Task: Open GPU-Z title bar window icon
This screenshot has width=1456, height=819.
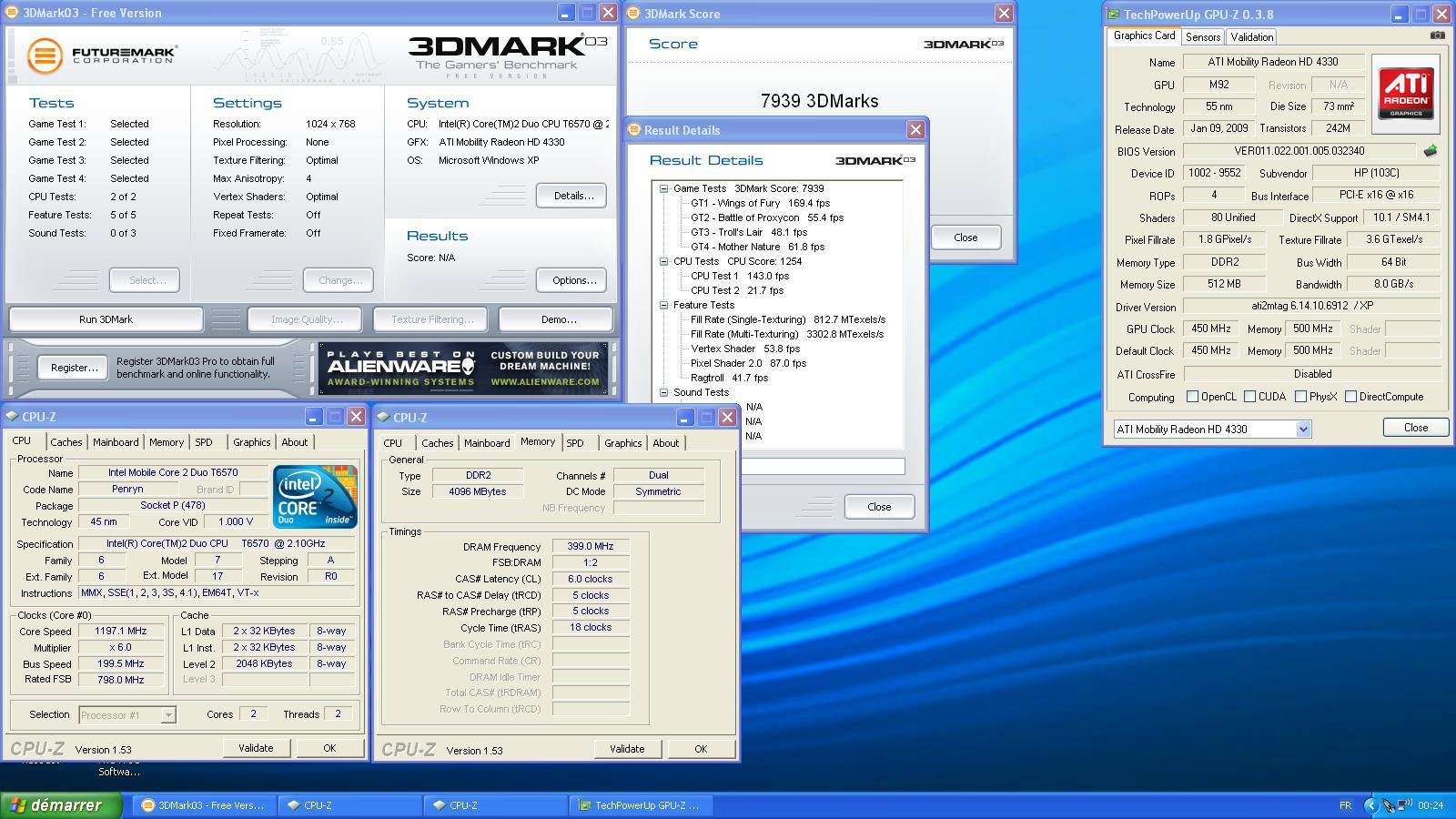Action: 1113,14
